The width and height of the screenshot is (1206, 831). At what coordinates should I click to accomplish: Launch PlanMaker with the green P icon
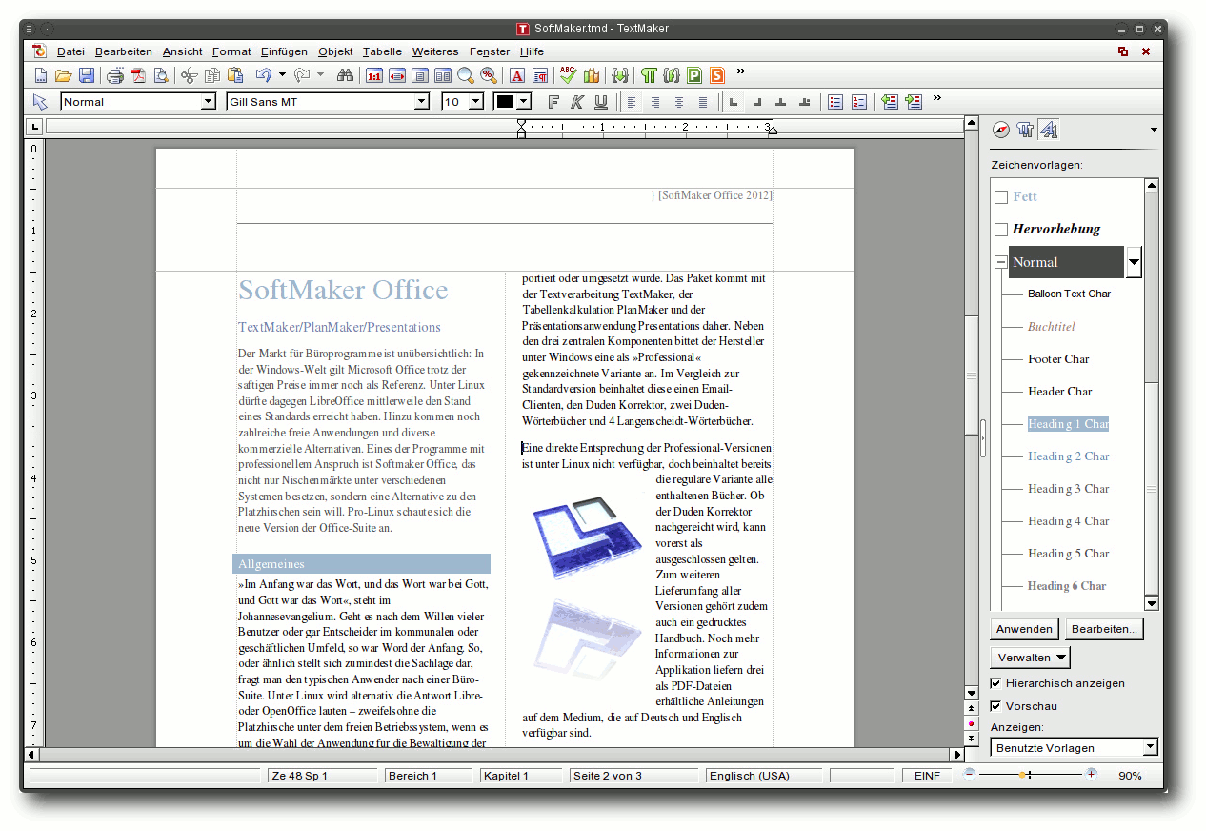pyautogui.click(x=694, y=75)
